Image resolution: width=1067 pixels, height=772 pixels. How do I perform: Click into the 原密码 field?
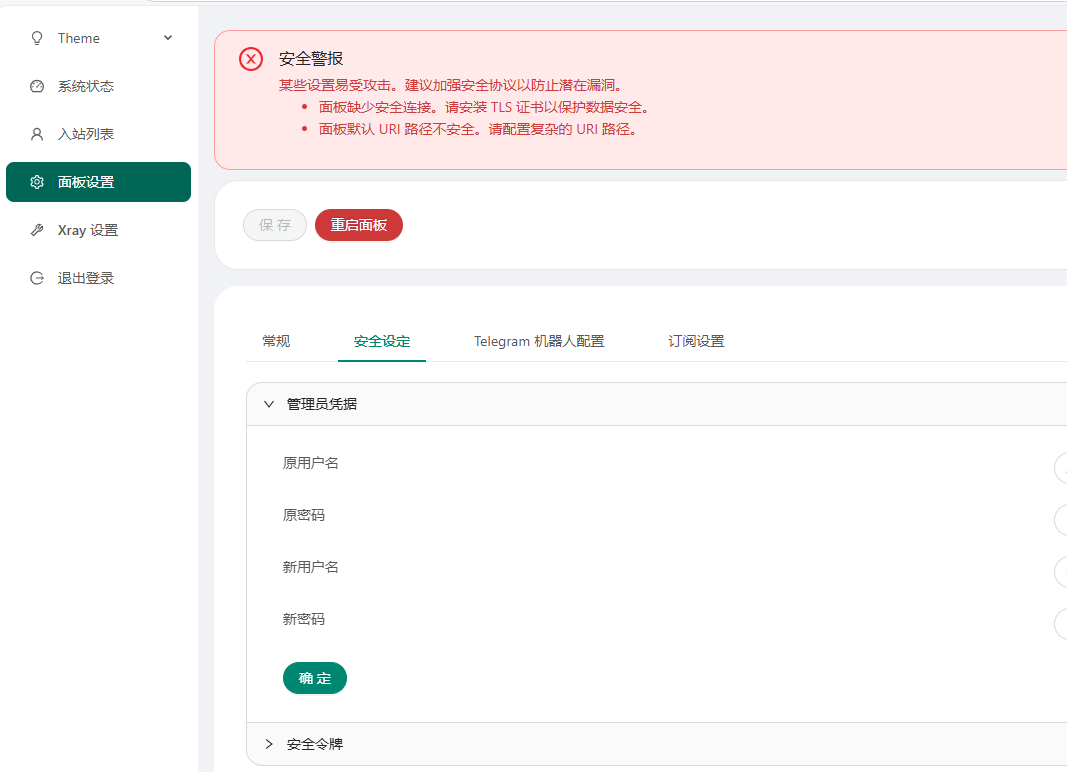[1060, 519]
